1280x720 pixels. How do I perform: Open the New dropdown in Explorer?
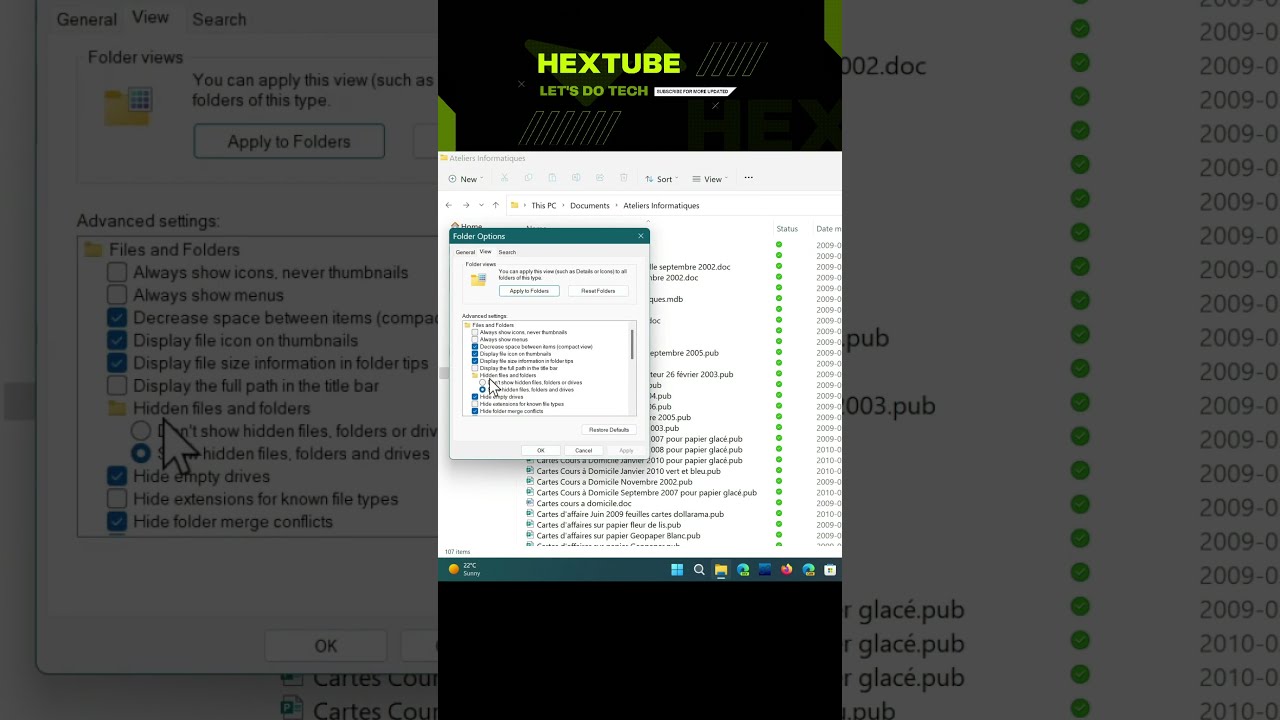[466, 179]
